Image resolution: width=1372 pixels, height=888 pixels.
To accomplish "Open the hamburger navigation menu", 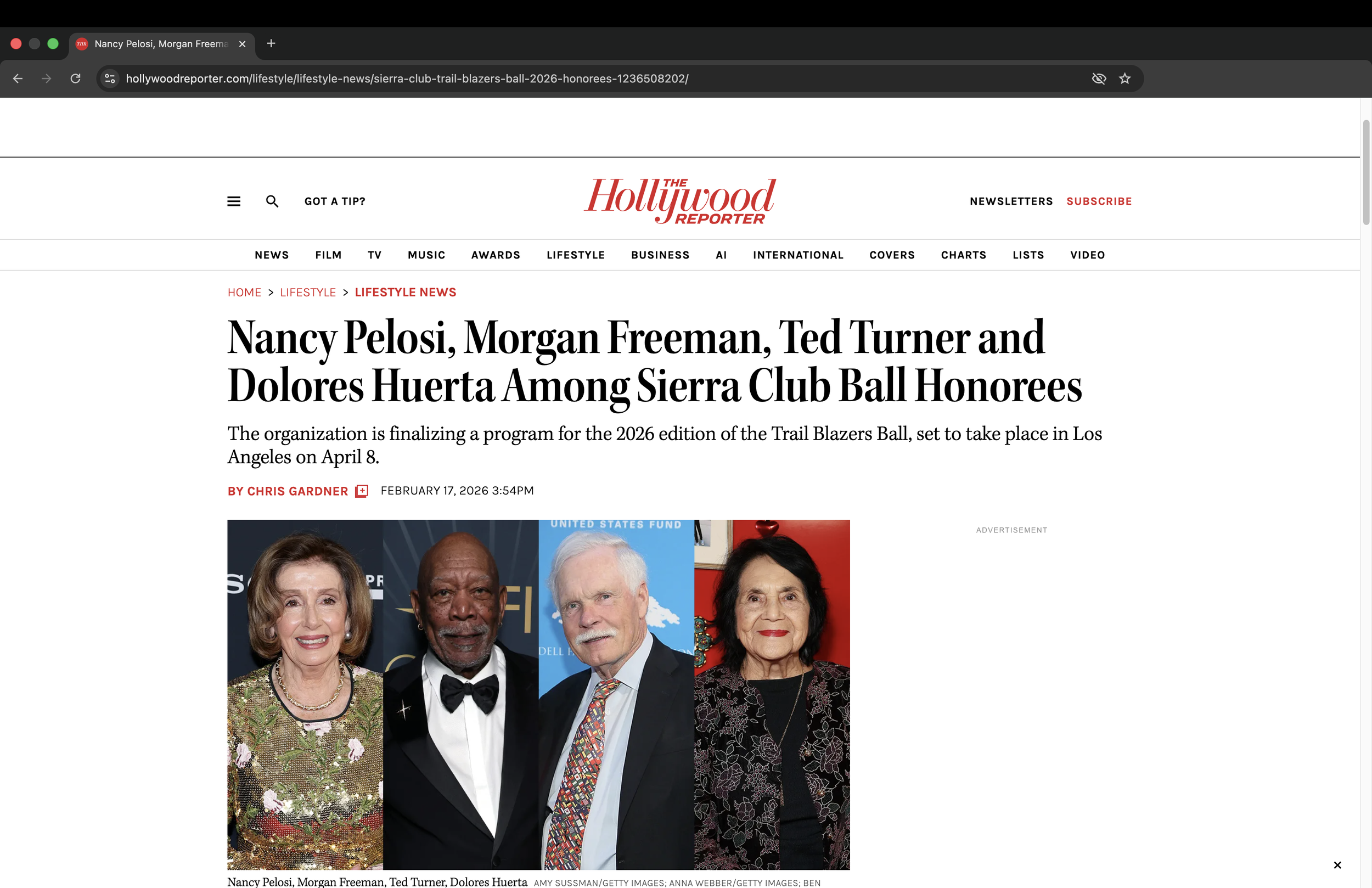I will (x=233, y=201).
